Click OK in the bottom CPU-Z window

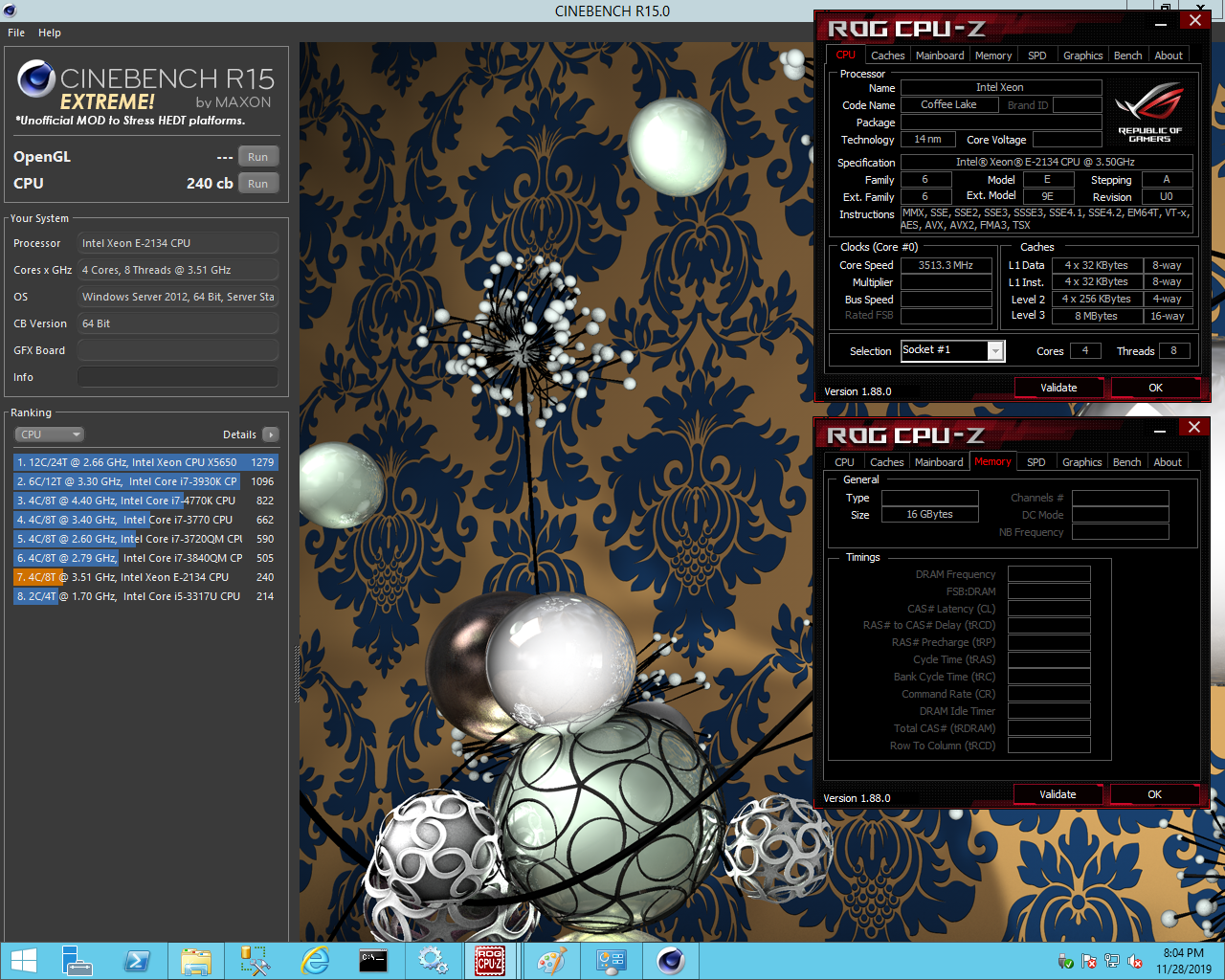(x=1154, y=794)
